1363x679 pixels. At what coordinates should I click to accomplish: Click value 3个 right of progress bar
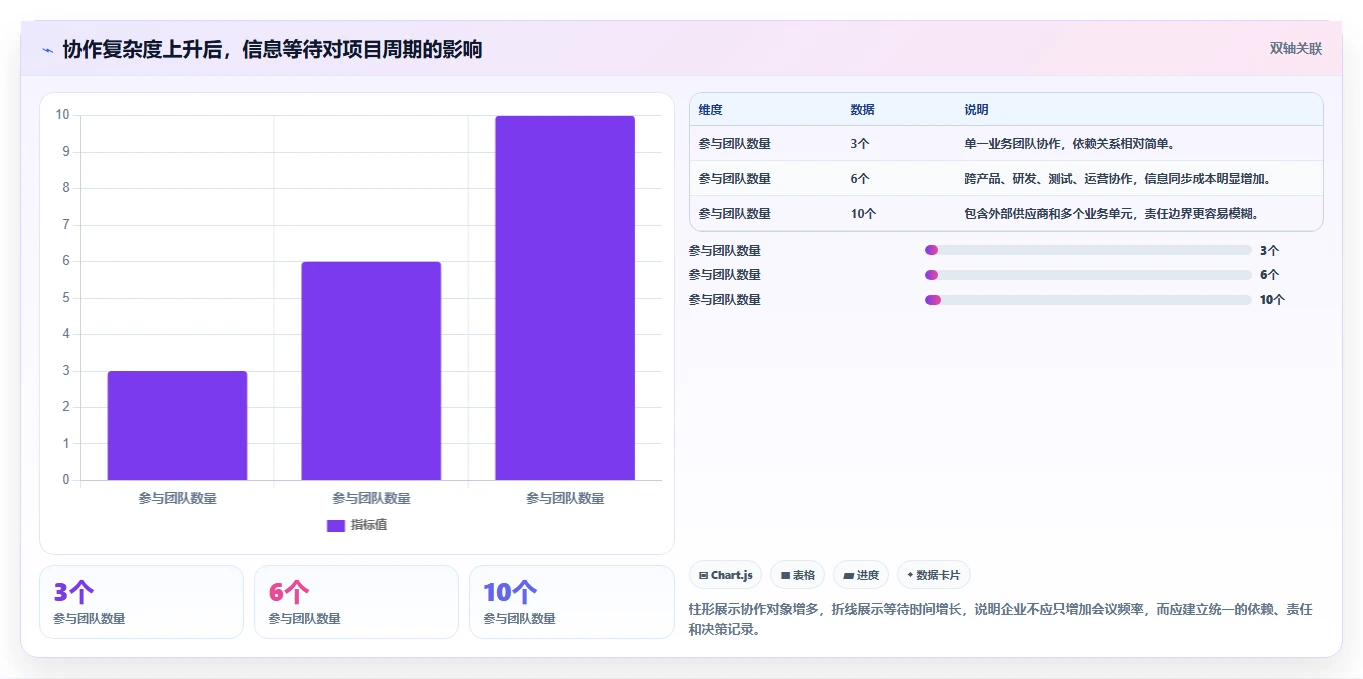[1269, 251]
